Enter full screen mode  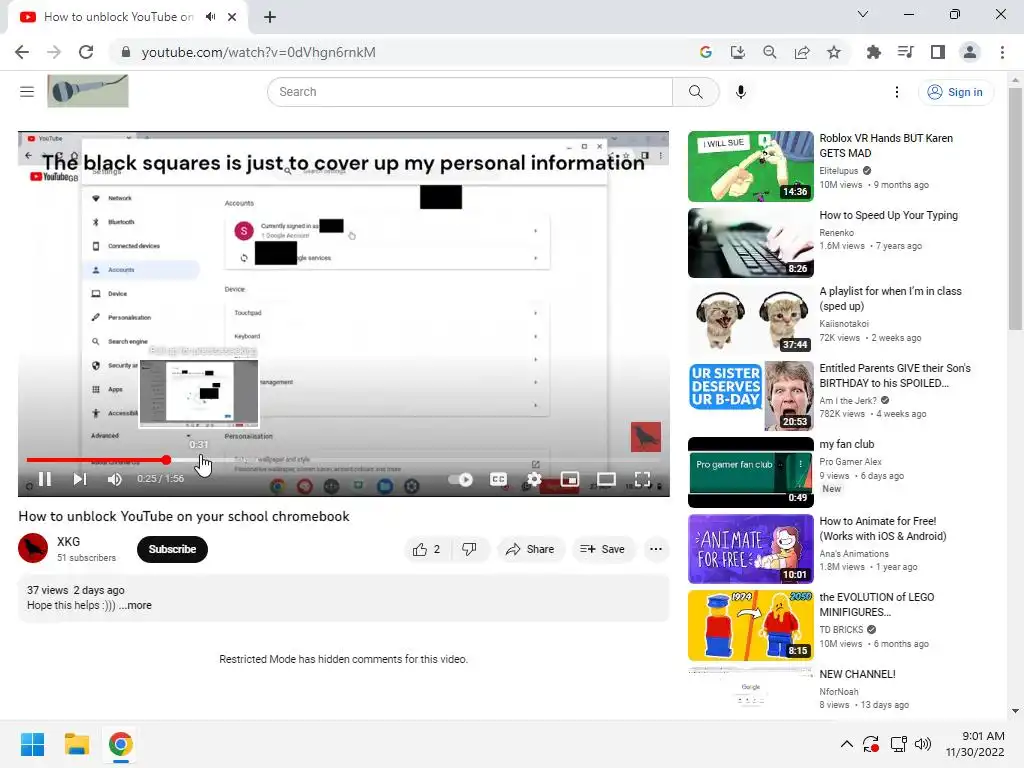click(x=642, y=479)
